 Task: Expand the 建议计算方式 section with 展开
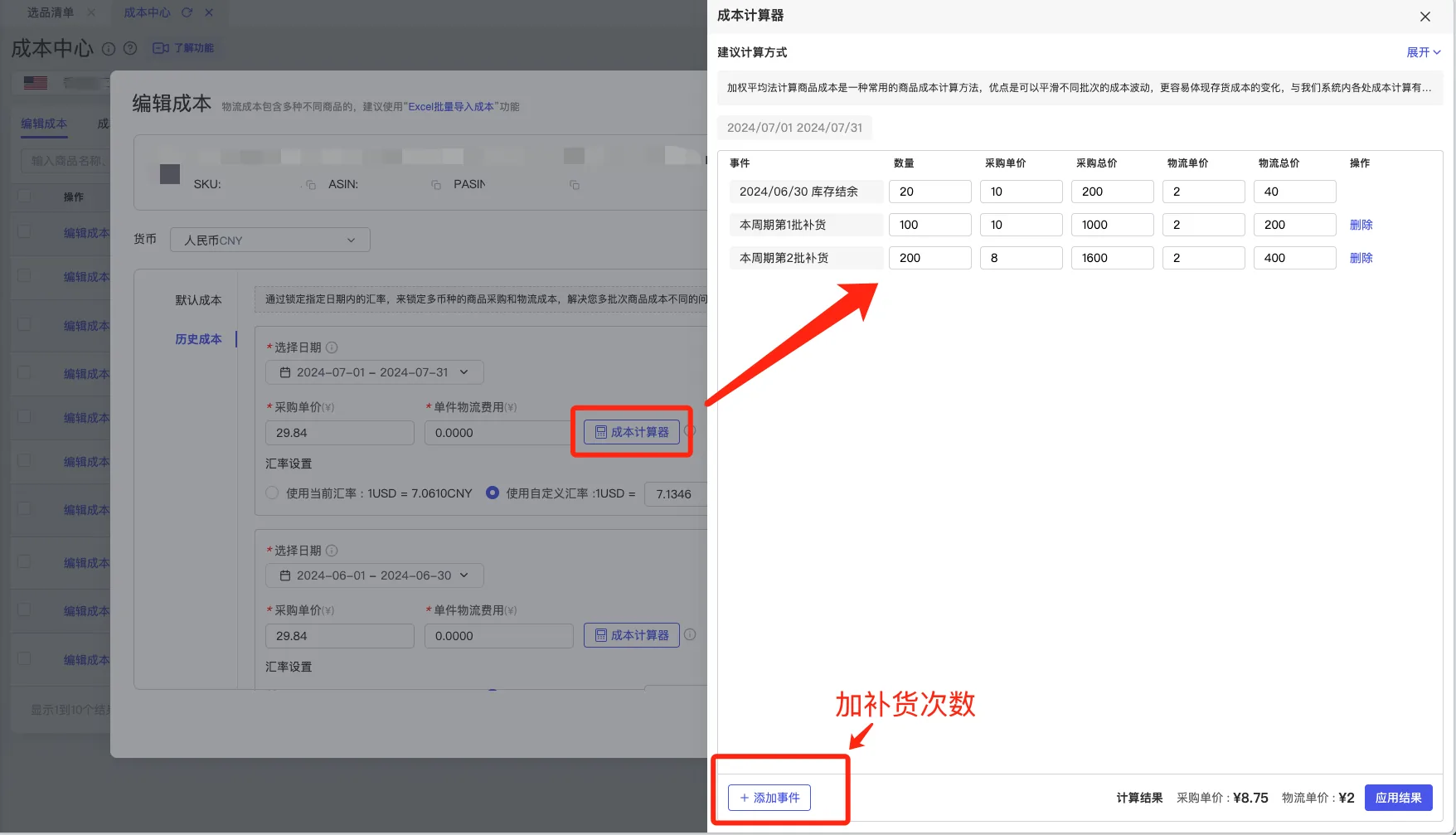point(1423,52)
